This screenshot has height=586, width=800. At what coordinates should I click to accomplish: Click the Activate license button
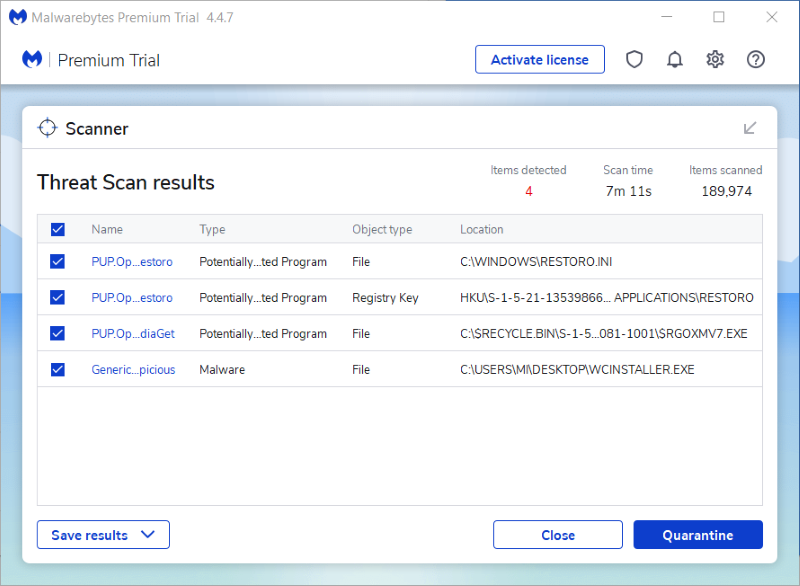tap(540, 60)
